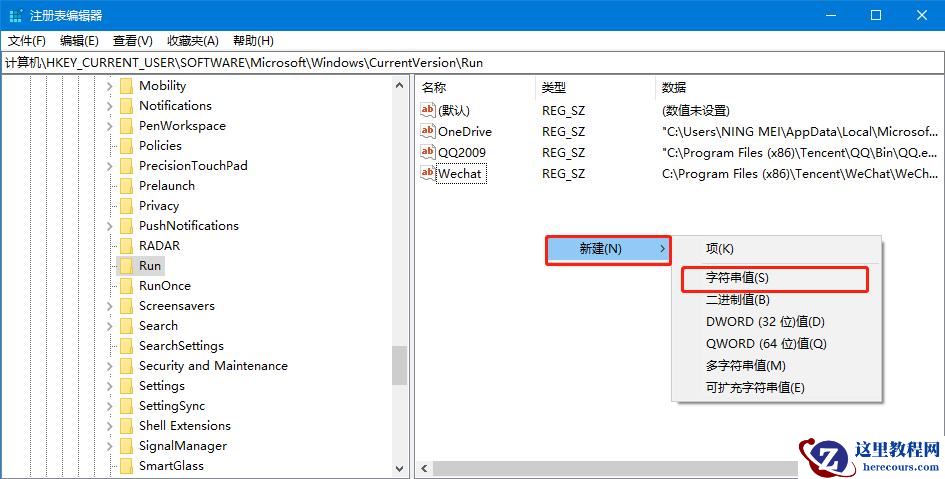
Task: Click the PrecisionTouchPad folder icon
Action: tap(126, 166)
